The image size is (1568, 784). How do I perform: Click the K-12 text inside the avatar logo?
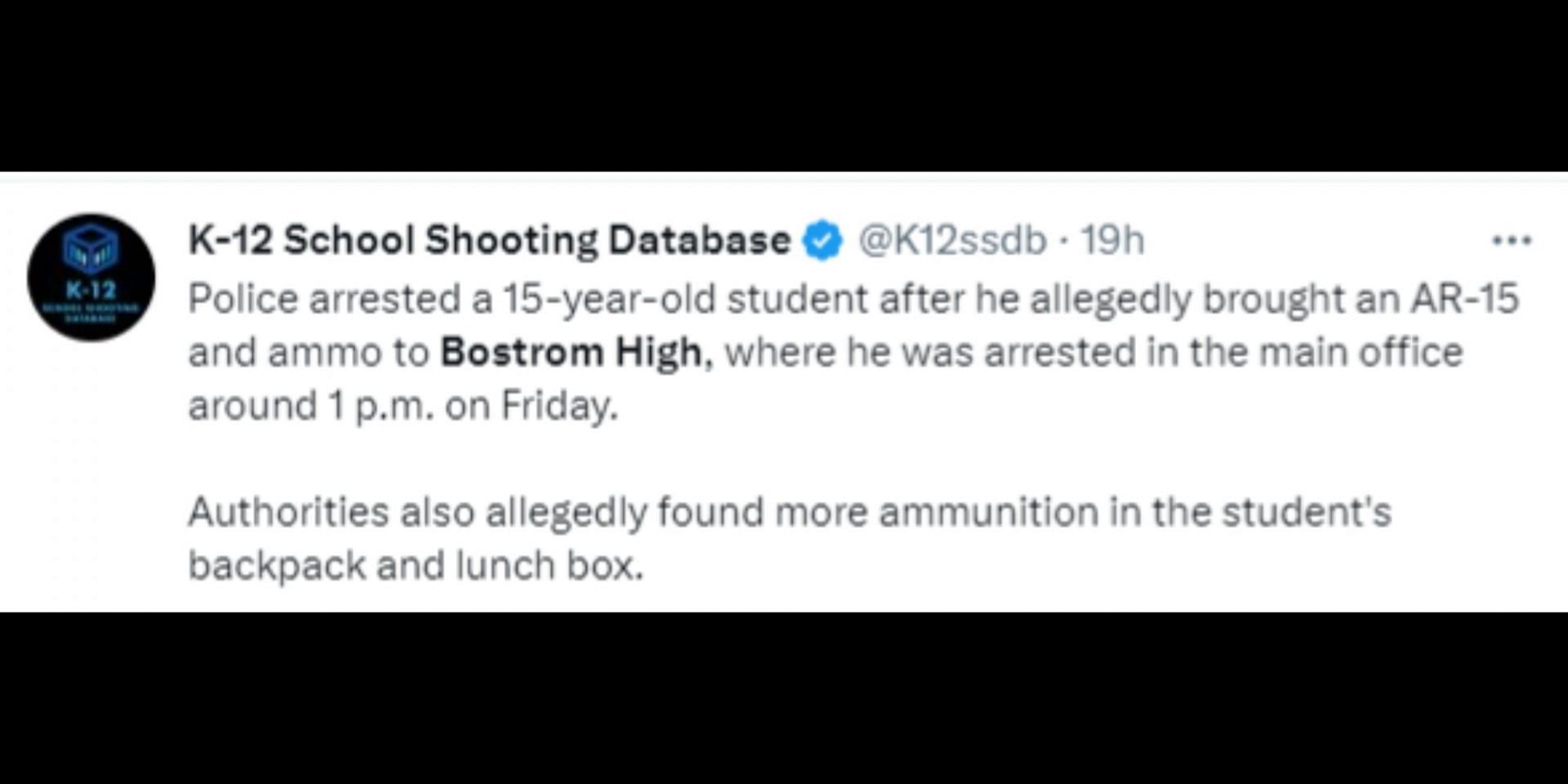point(91,289)
